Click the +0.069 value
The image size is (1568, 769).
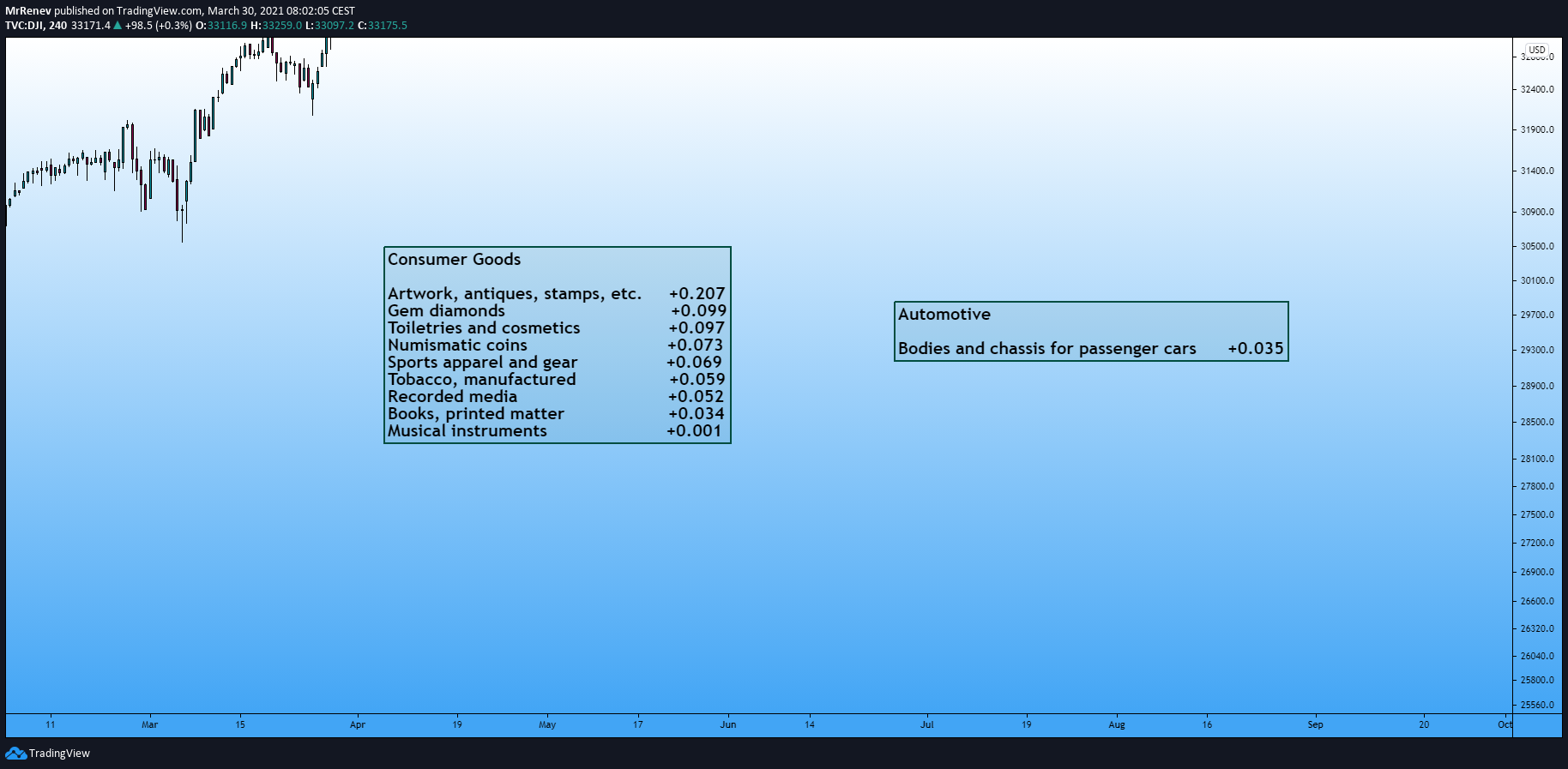(694, 363)
